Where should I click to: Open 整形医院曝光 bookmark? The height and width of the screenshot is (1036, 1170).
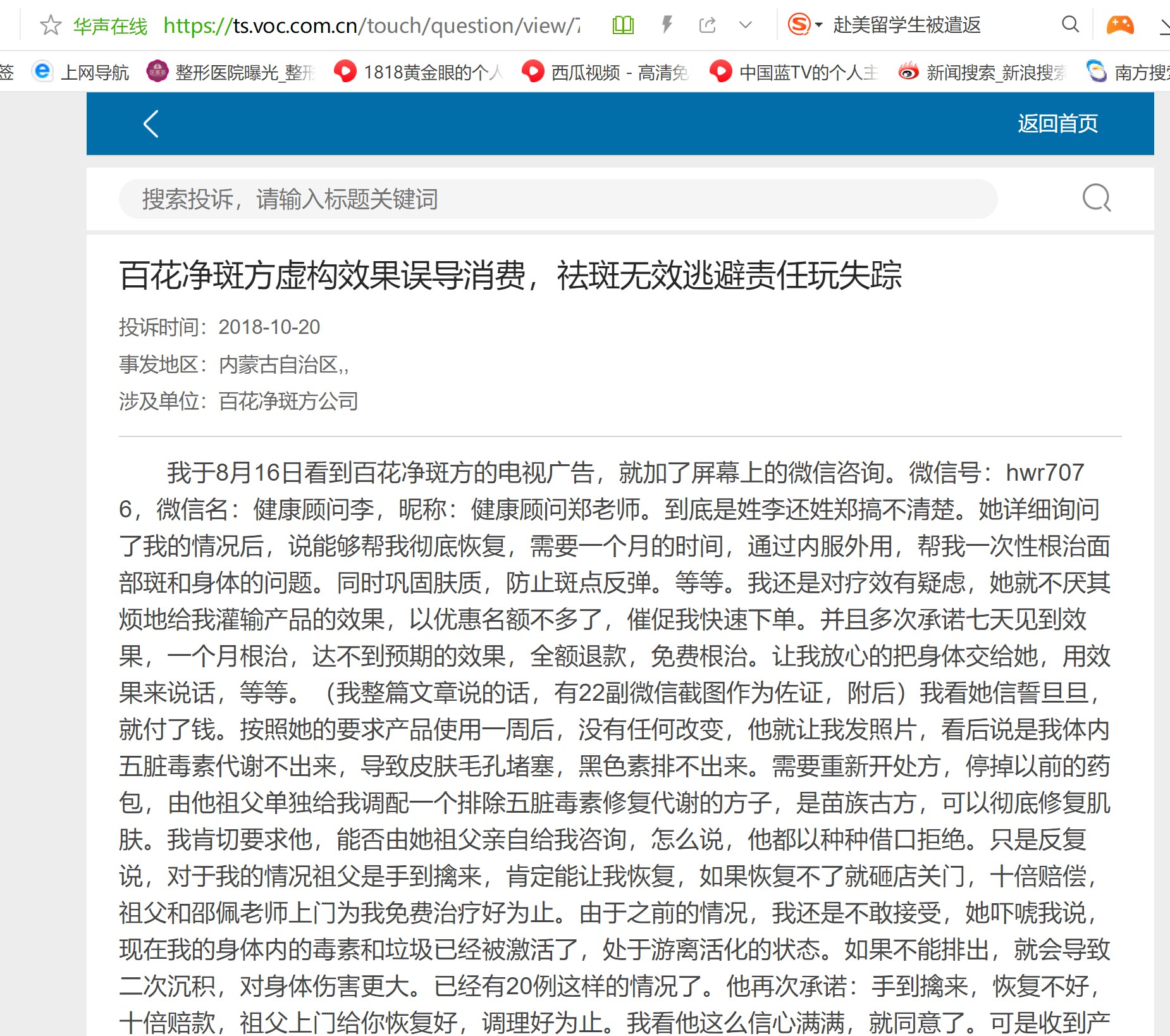pos(231,72)
